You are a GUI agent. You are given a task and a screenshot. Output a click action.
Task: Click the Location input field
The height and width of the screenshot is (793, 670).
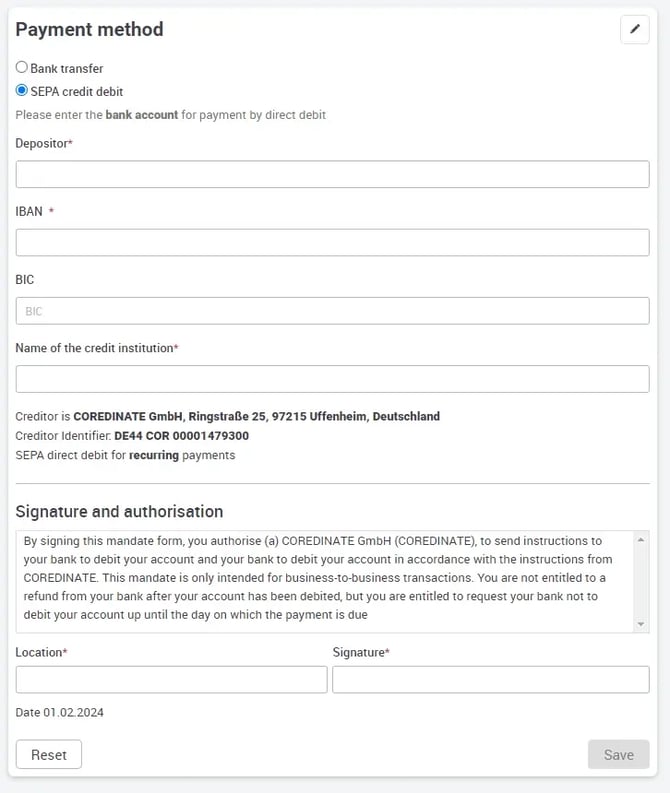click(171, 680)
